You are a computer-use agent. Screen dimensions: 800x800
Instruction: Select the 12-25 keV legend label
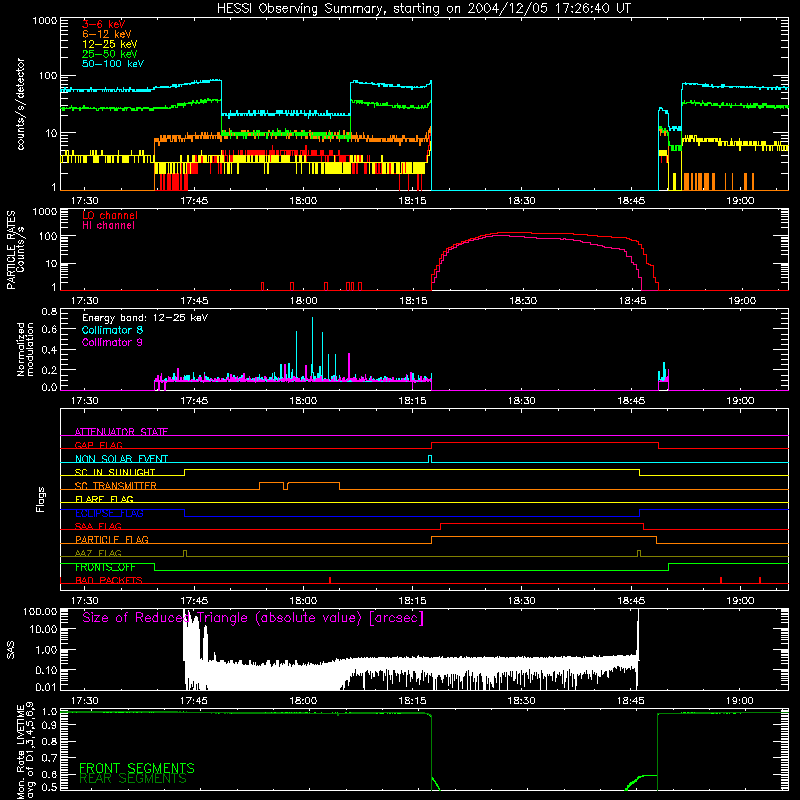pos(110,44)
